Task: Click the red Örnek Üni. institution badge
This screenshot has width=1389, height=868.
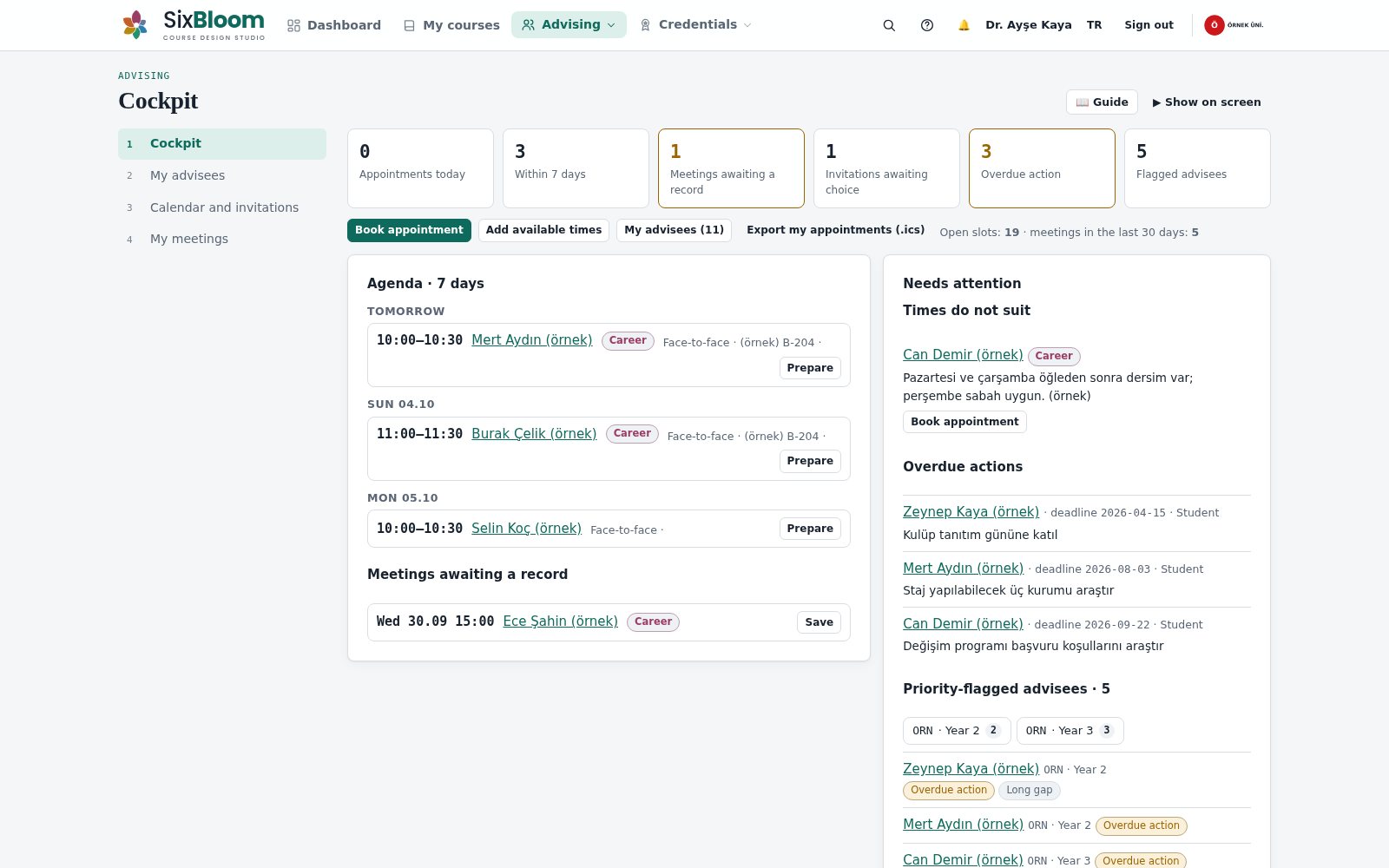Action: click(x=1234, y=25)
